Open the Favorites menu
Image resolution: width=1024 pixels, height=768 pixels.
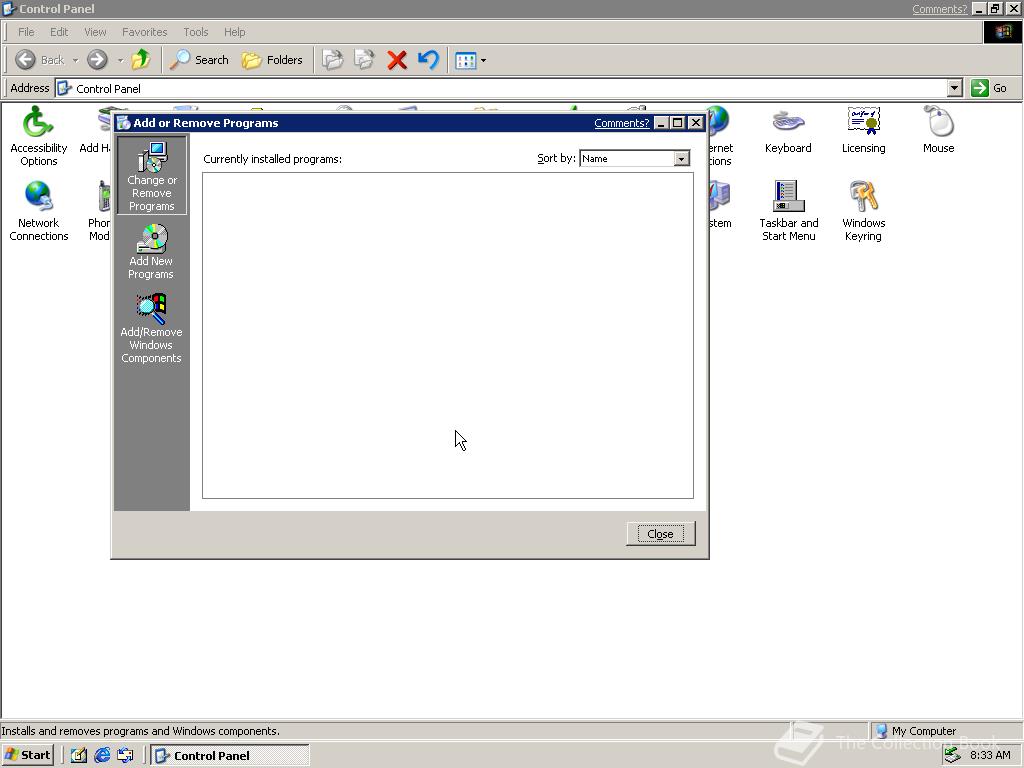pos(144,32)
